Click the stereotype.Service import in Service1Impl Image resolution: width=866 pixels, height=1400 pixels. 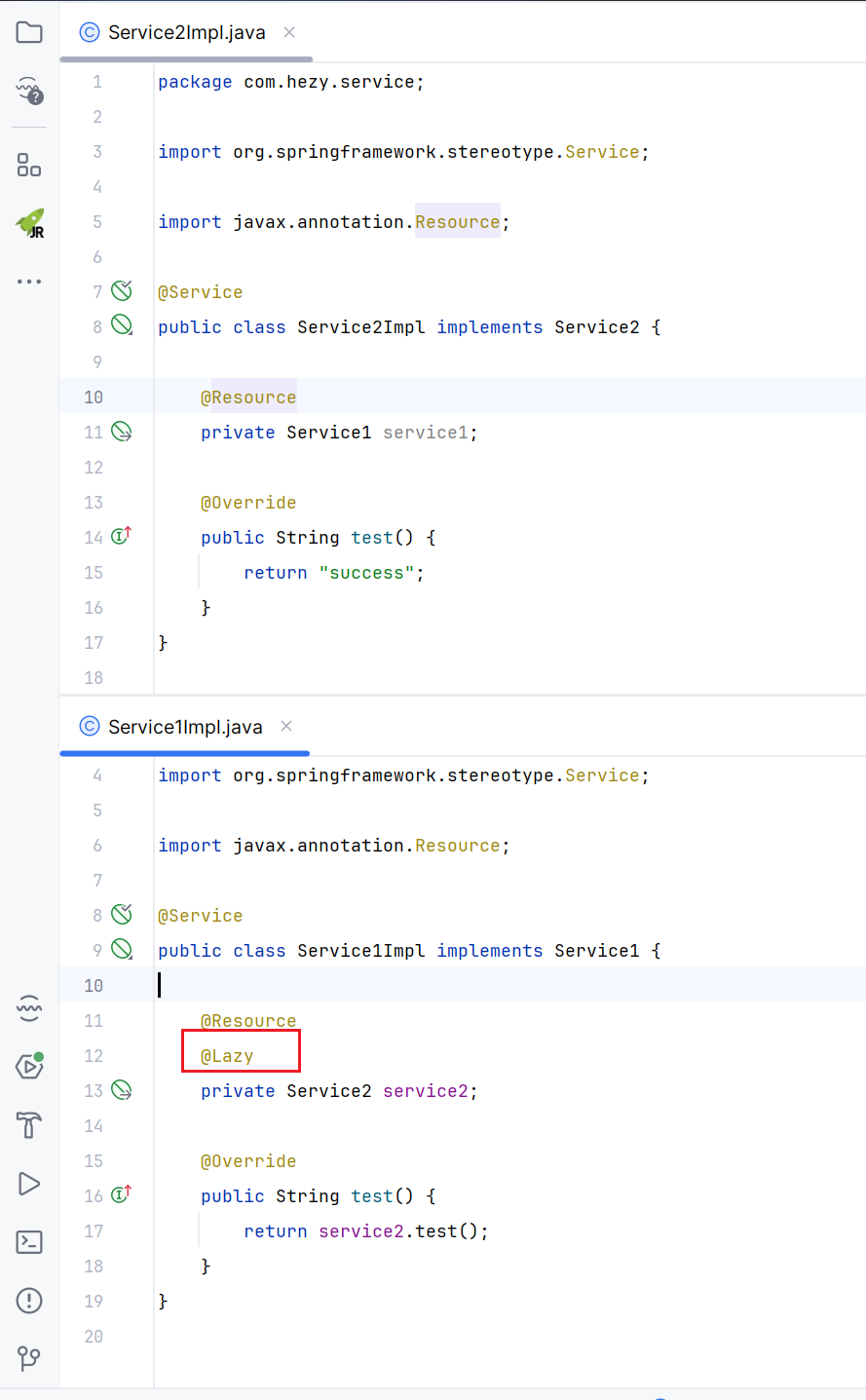click(403, 776)
